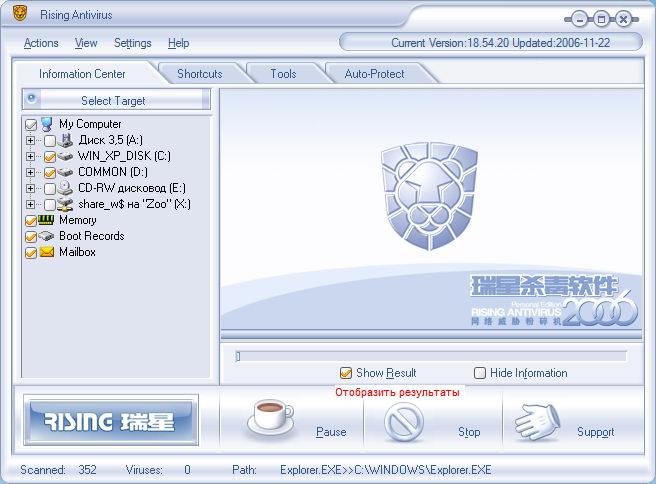Click the large lion shield logo
Screen dimensions: 656x484
click(x=430, y=195)
